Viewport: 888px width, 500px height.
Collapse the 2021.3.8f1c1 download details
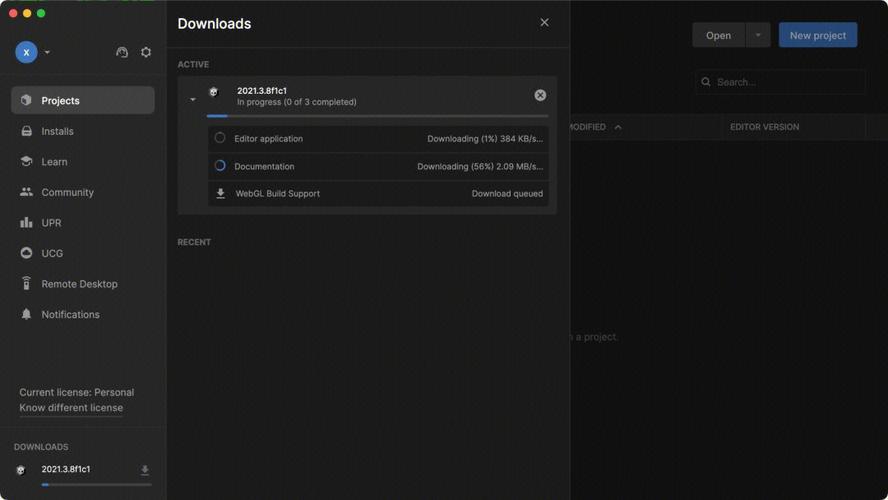coord(193,99)
